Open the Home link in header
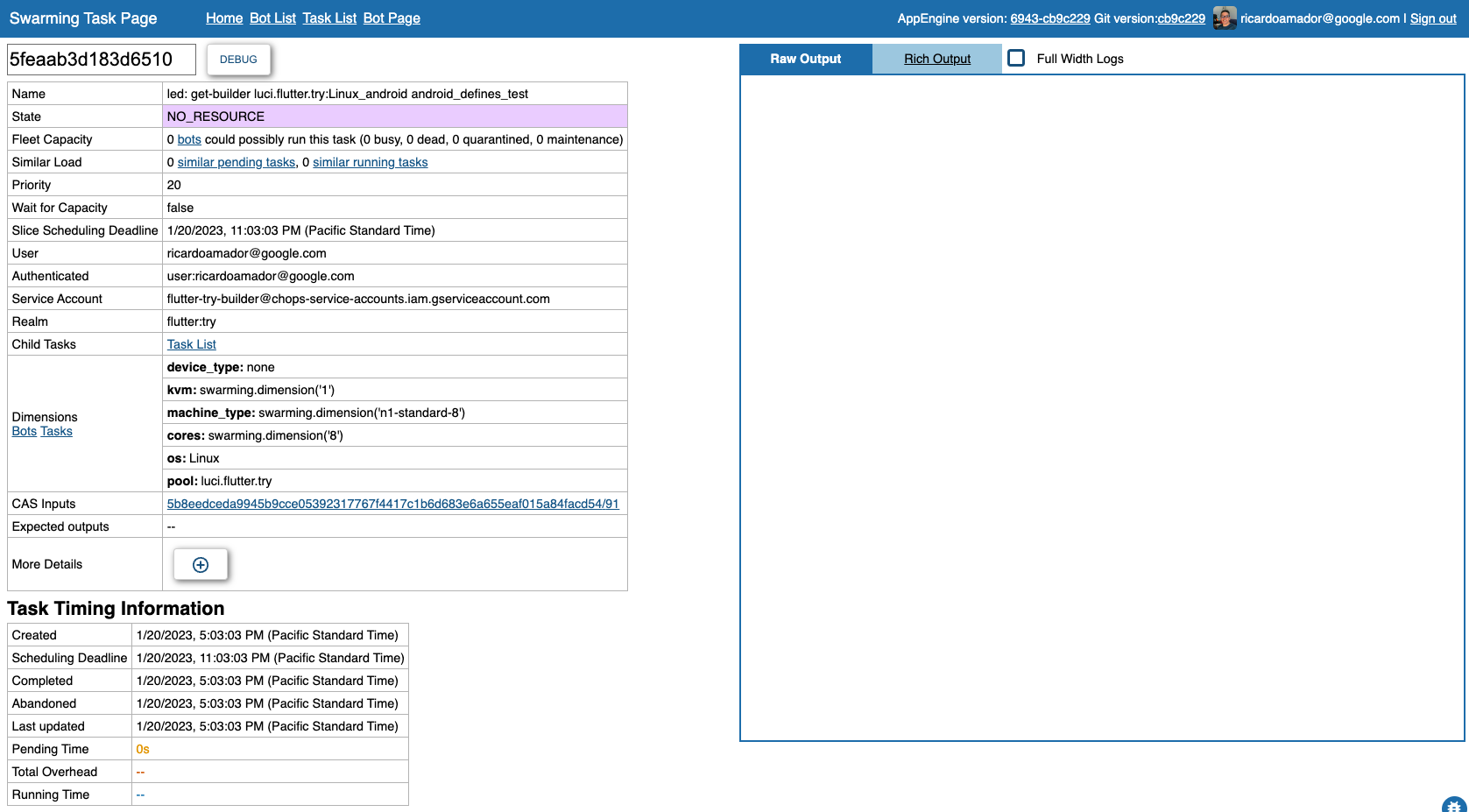This screenshot has width=1469, height=812. 224,18
